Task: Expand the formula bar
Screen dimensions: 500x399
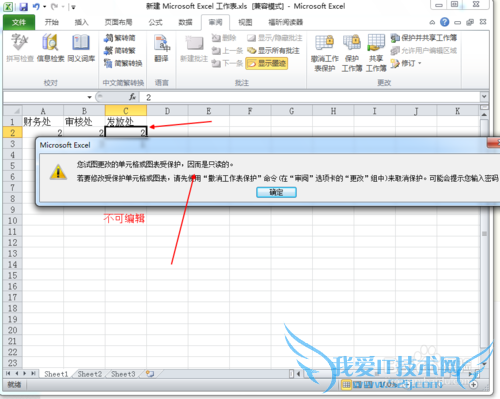Action: tap(484, 97)
